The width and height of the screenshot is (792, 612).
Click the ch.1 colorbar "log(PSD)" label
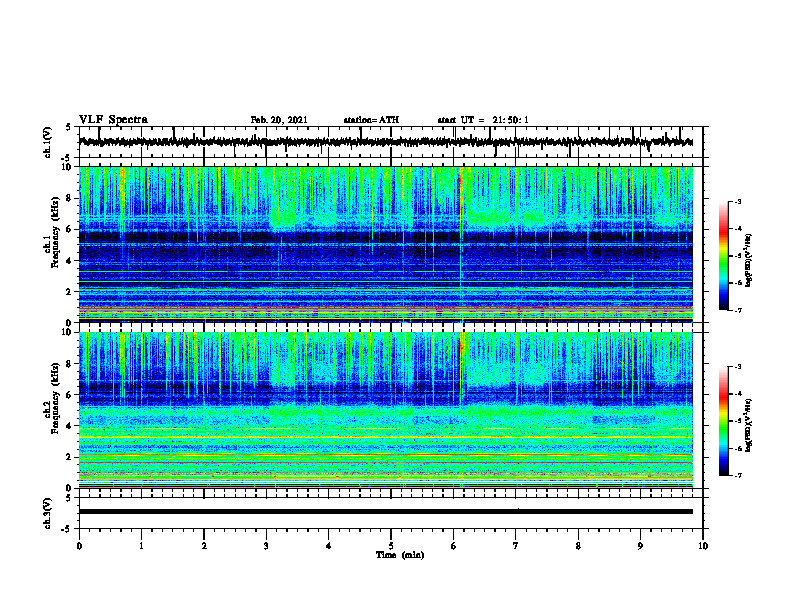(749, 261)
